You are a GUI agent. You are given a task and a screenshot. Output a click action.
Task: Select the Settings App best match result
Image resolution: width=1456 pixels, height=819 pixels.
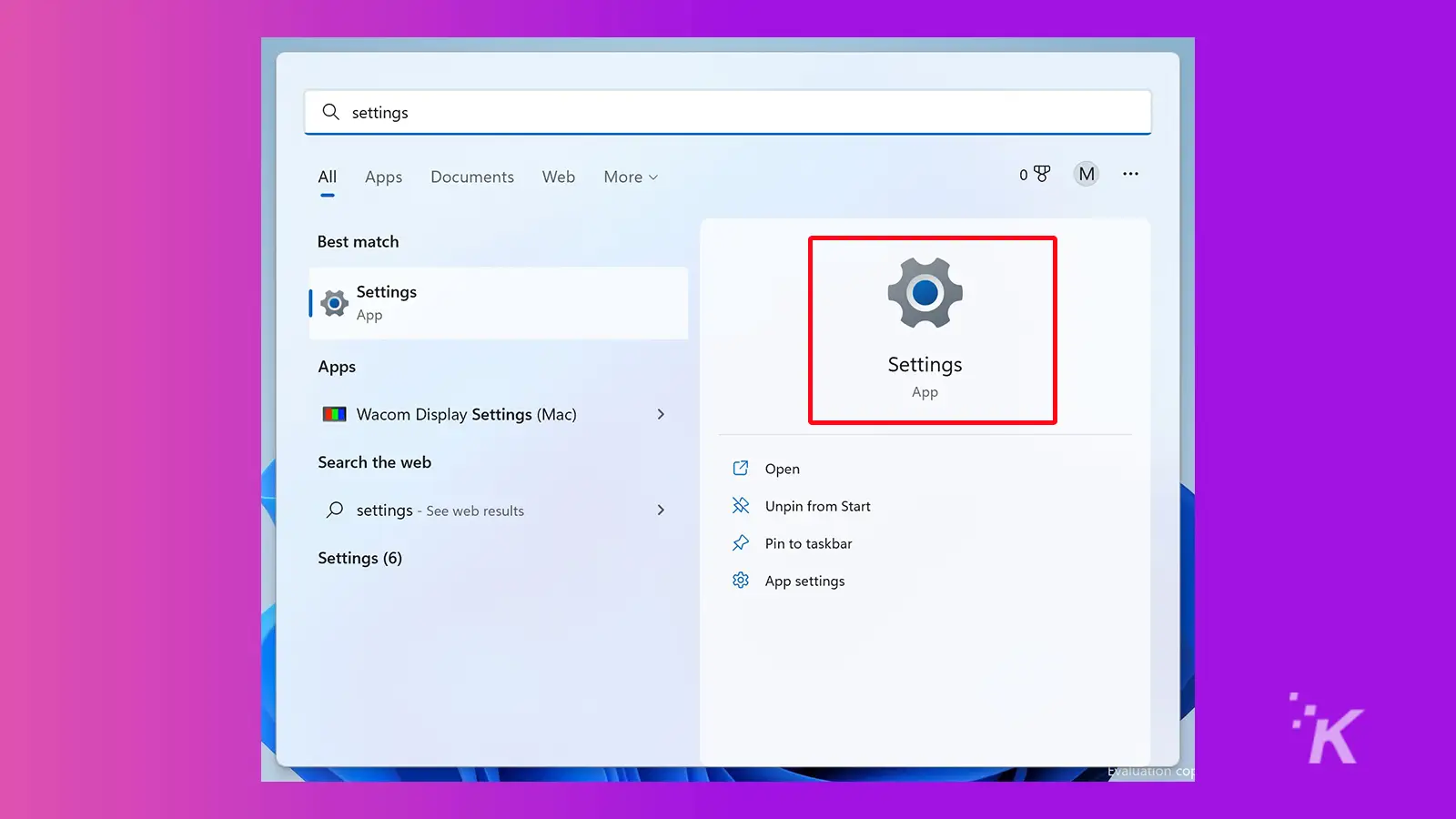499,303
